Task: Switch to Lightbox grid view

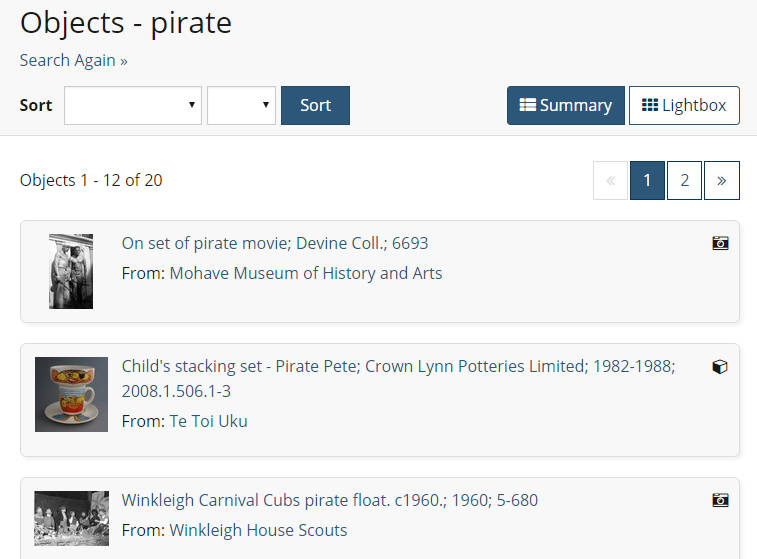Action: [x=684, y=105]
